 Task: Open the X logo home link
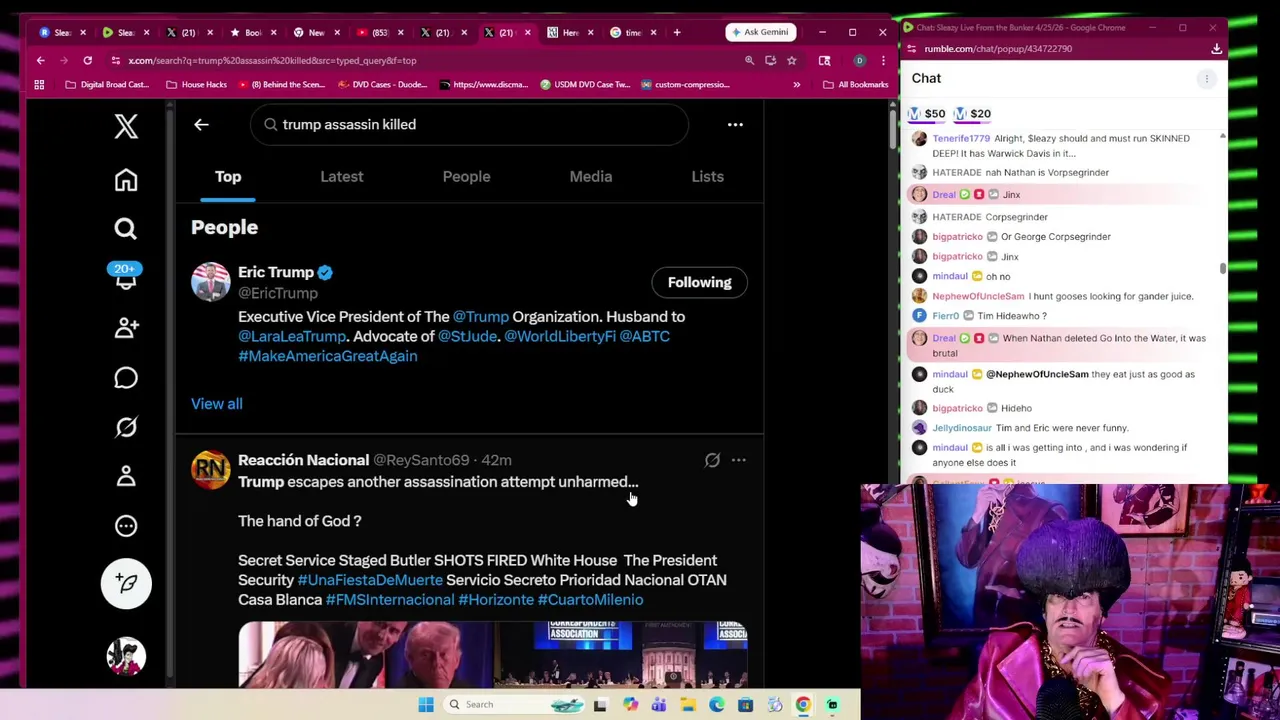[126, 126]
